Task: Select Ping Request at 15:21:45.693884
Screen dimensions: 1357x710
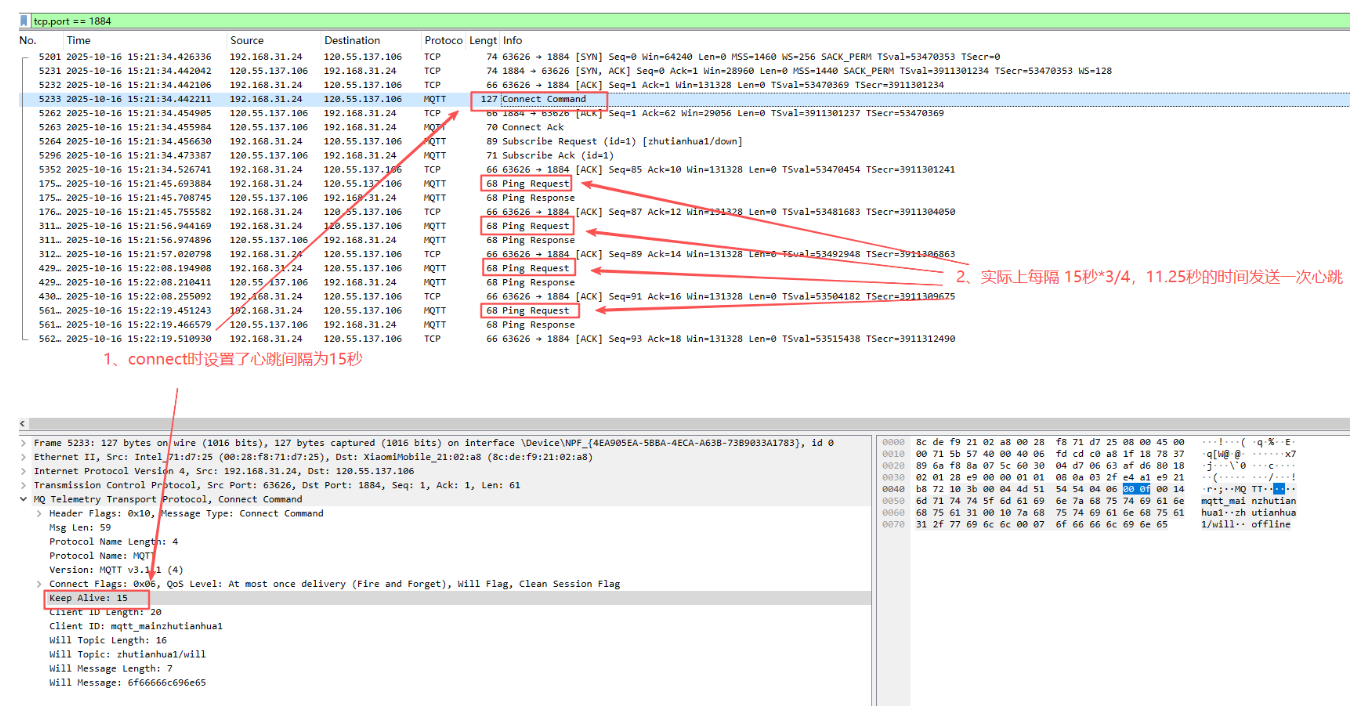Action: [x=683, y=183]
